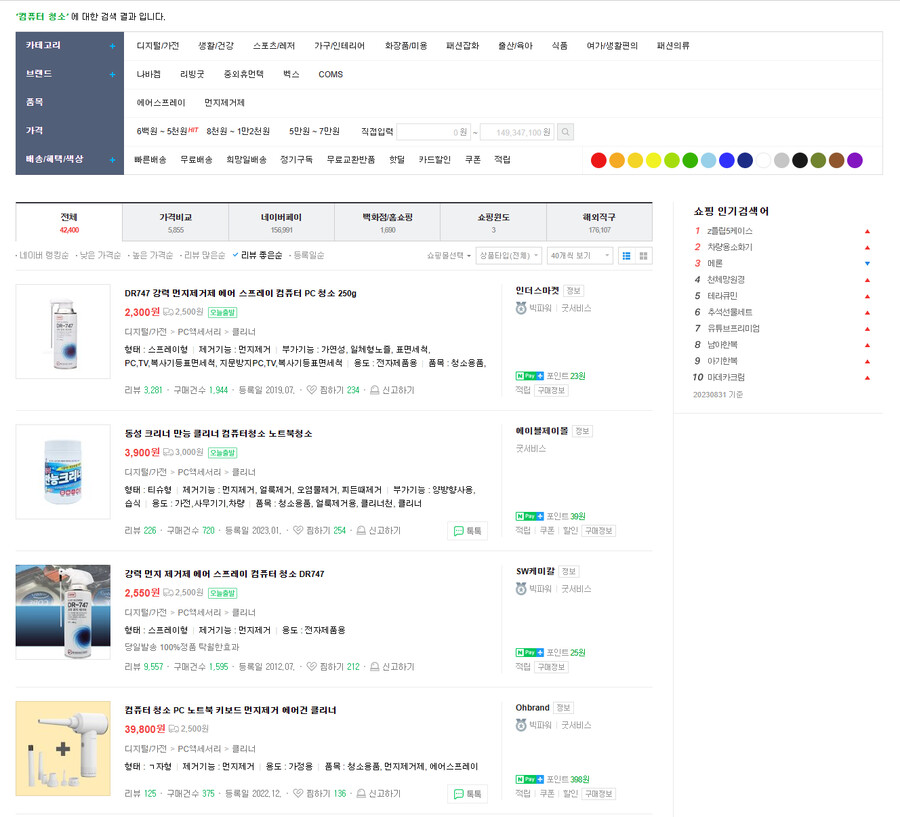This screenshot has width=900, height=817.
Task: Click heart 찜하기 icon for 동성 크리너 product
Action: pyautogui.click(x=298, y=530)
